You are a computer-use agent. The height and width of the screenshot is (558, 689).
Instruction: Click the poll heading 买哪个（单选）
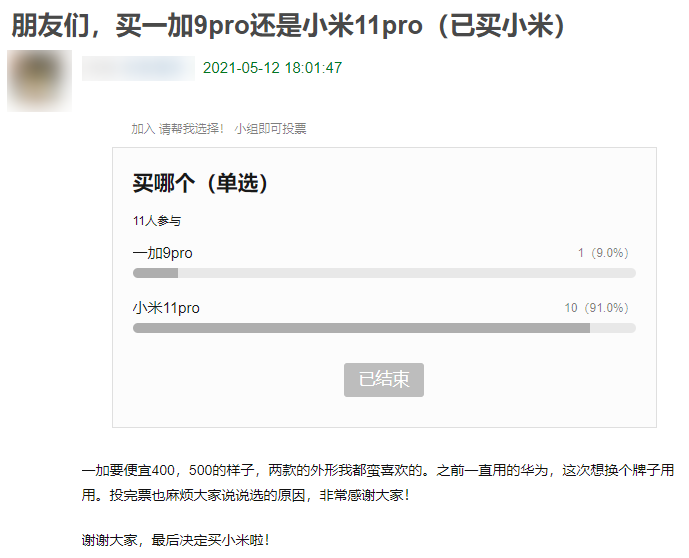point(201,183)
